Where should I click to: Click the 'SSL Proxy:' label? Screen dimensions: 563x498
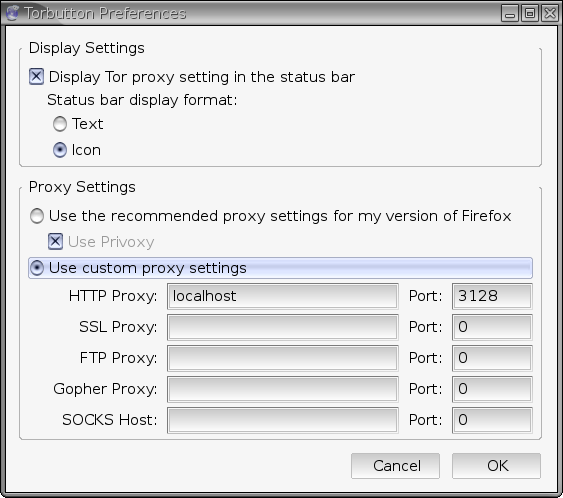(x=118, y=327)
